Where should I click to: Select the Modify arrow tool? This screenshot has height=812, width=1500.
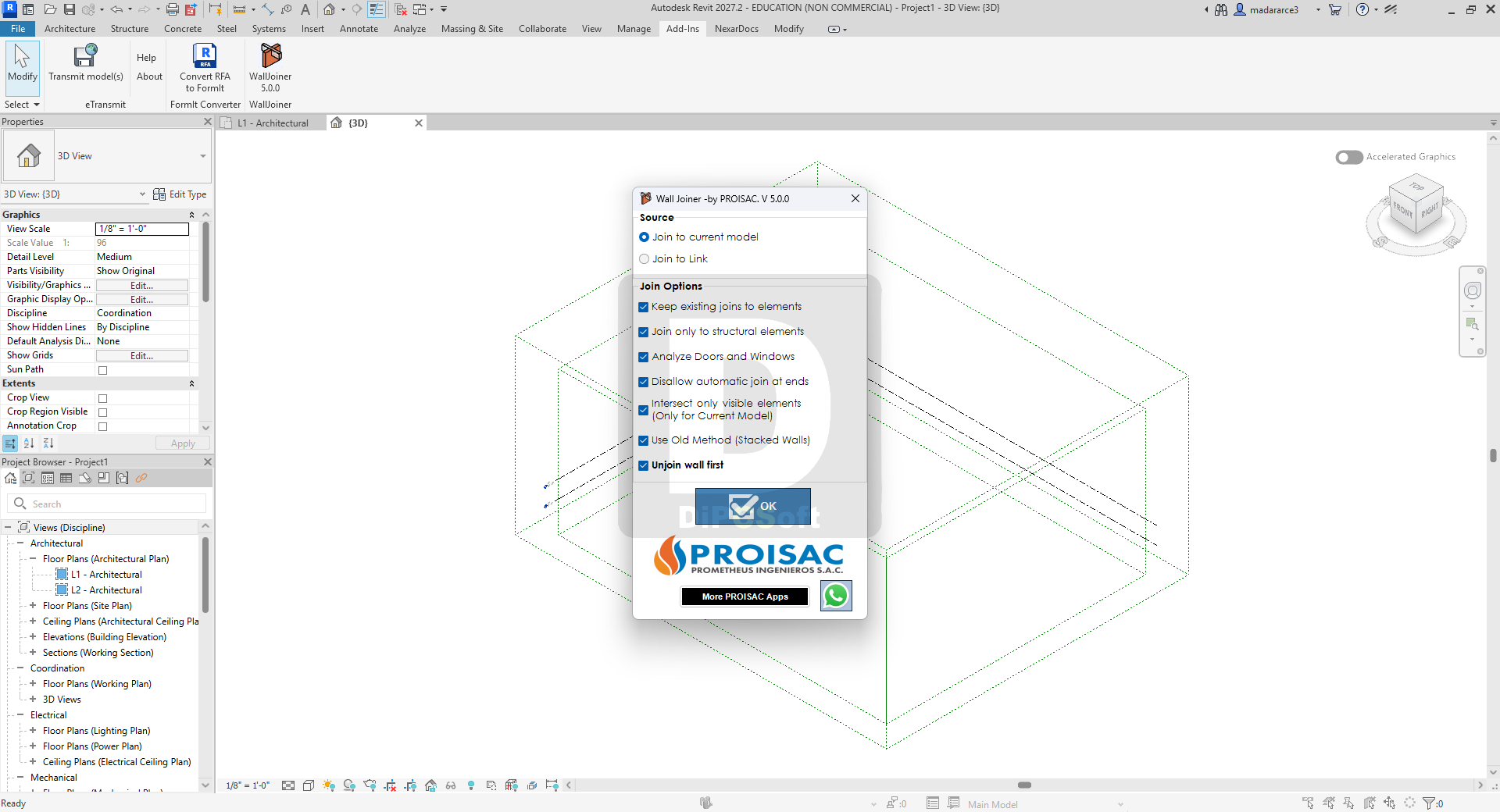(x=23, y=67)
